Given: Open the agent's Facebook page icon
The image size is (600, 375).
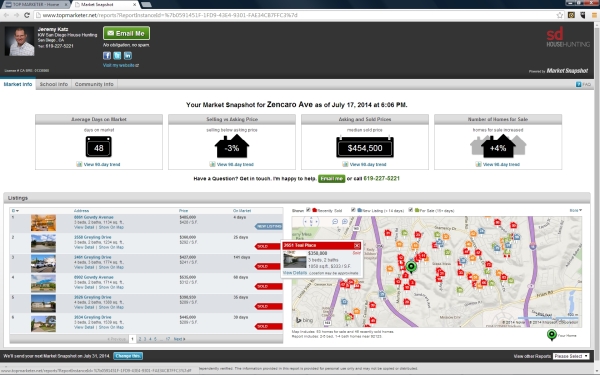Looking at the screenshot, I should [x=107, y=56].
